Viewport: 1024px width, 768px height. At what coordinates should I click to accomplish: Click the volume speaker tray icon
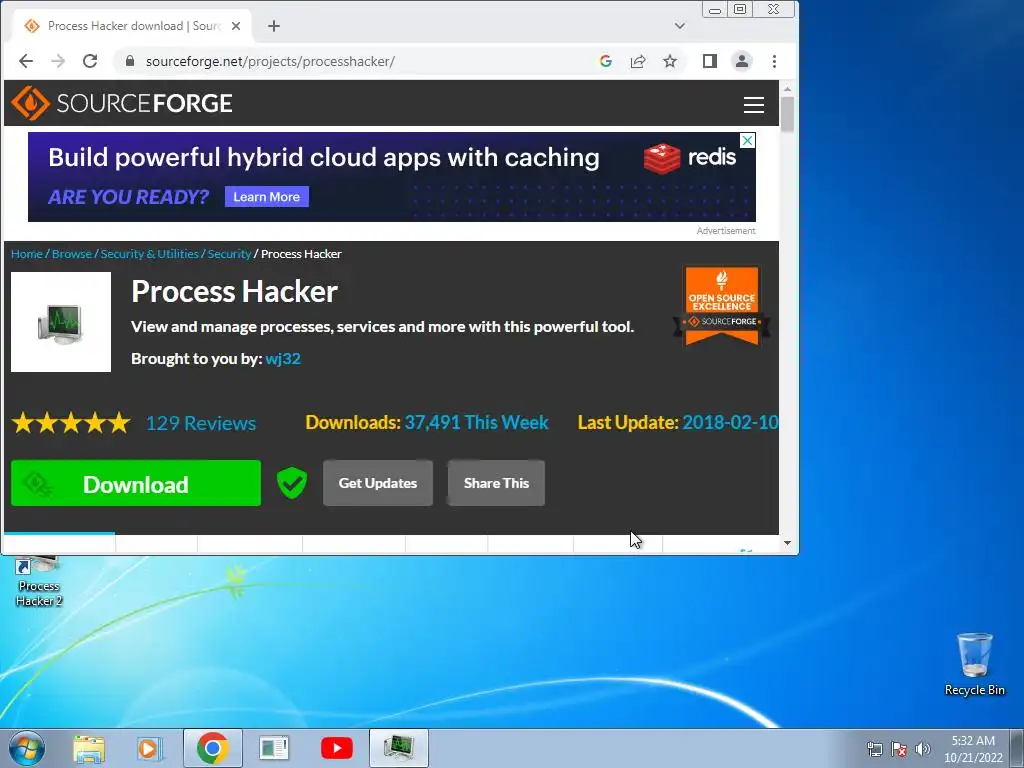(x=922, y=749)
